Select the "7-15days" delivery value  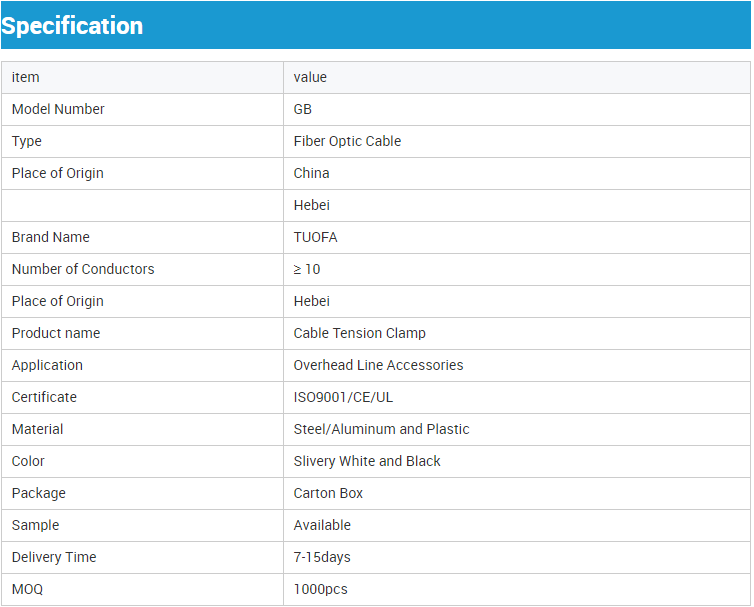pyautogui.click(x=322, y=557)
